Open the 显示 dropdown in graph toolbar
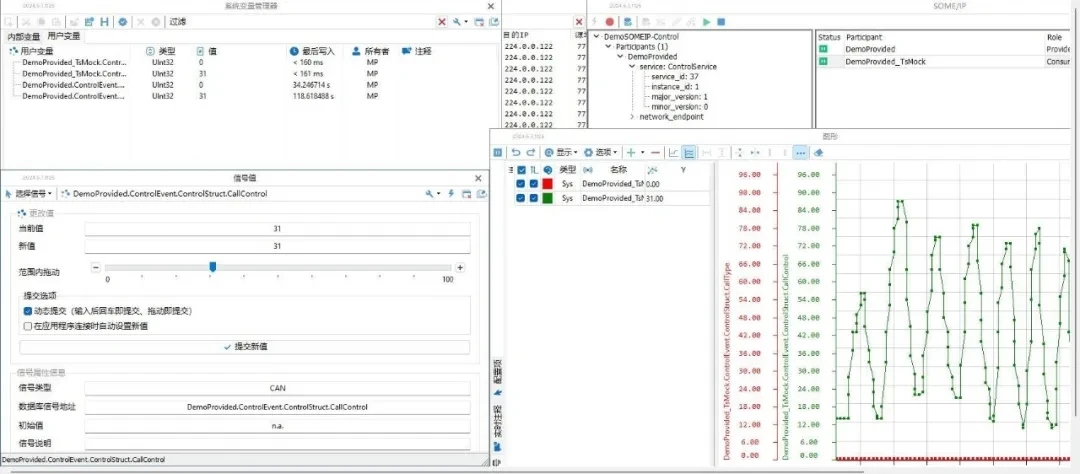This screenshot has height=474, width=1080. (x=562, y=152)
